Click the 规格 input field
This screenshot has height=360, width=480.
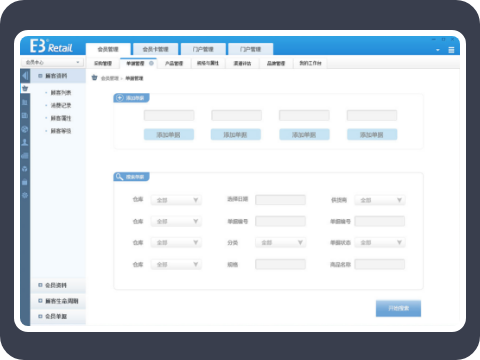coord(280,264)
